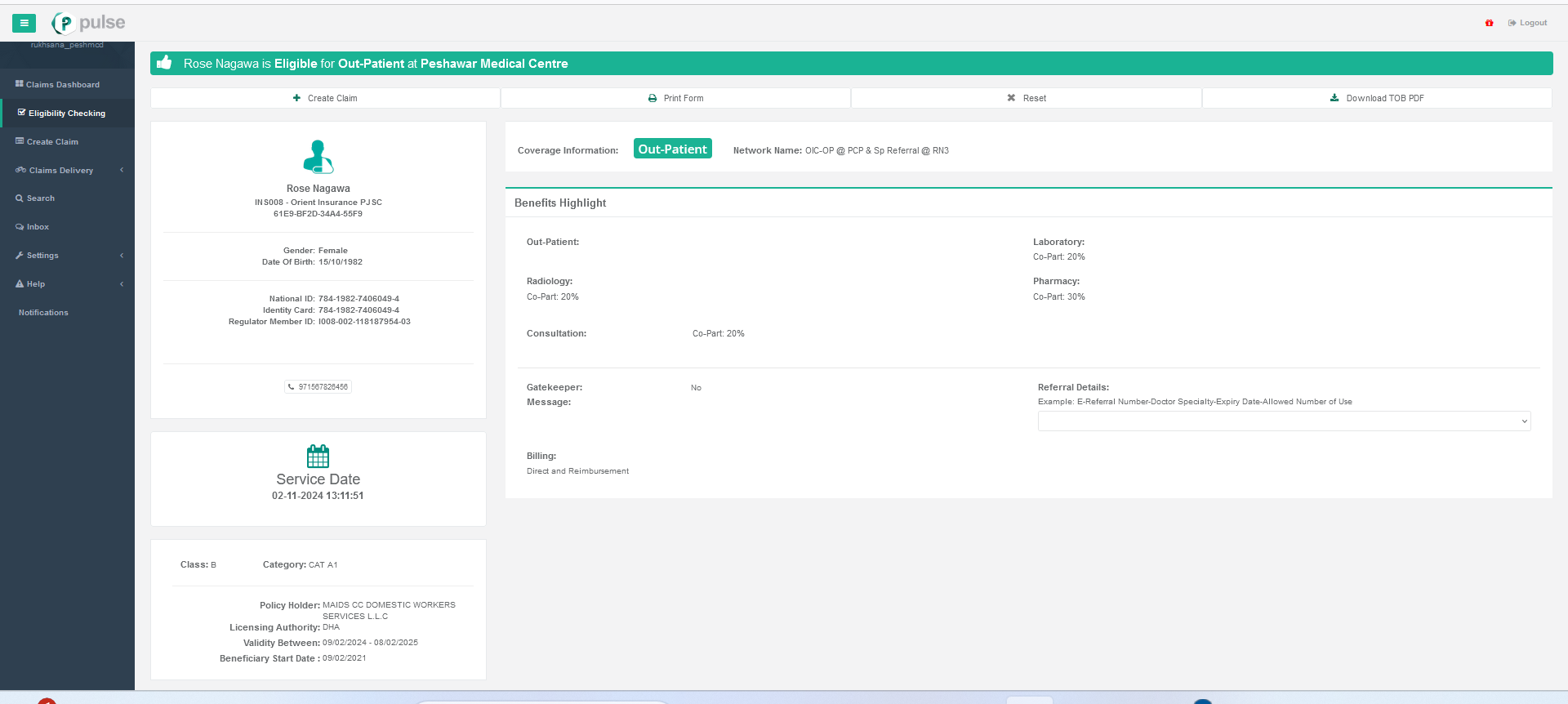Open Search from the sidebar
This screenshot has height=704, width=1568.
(x=40, y=198)
